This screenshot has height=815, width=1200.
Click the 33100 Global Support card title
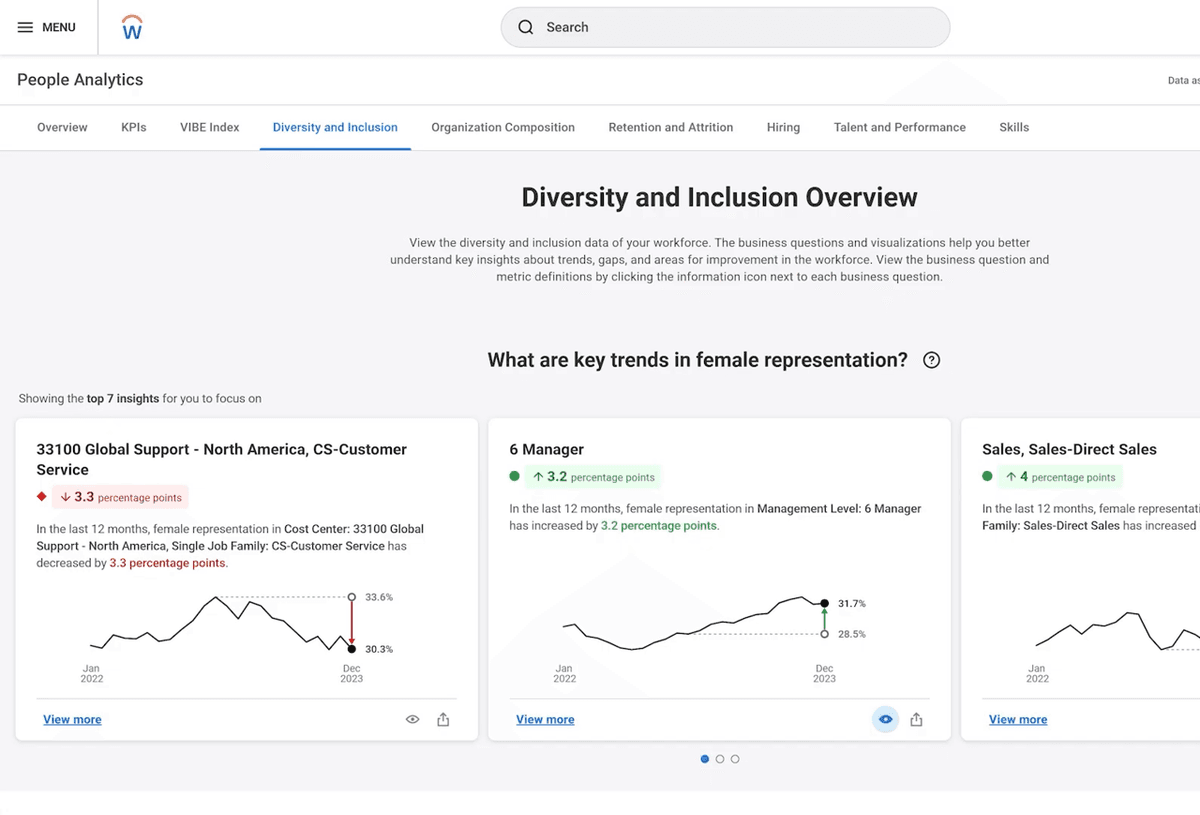pyautogui.click(x=222, y=459)
